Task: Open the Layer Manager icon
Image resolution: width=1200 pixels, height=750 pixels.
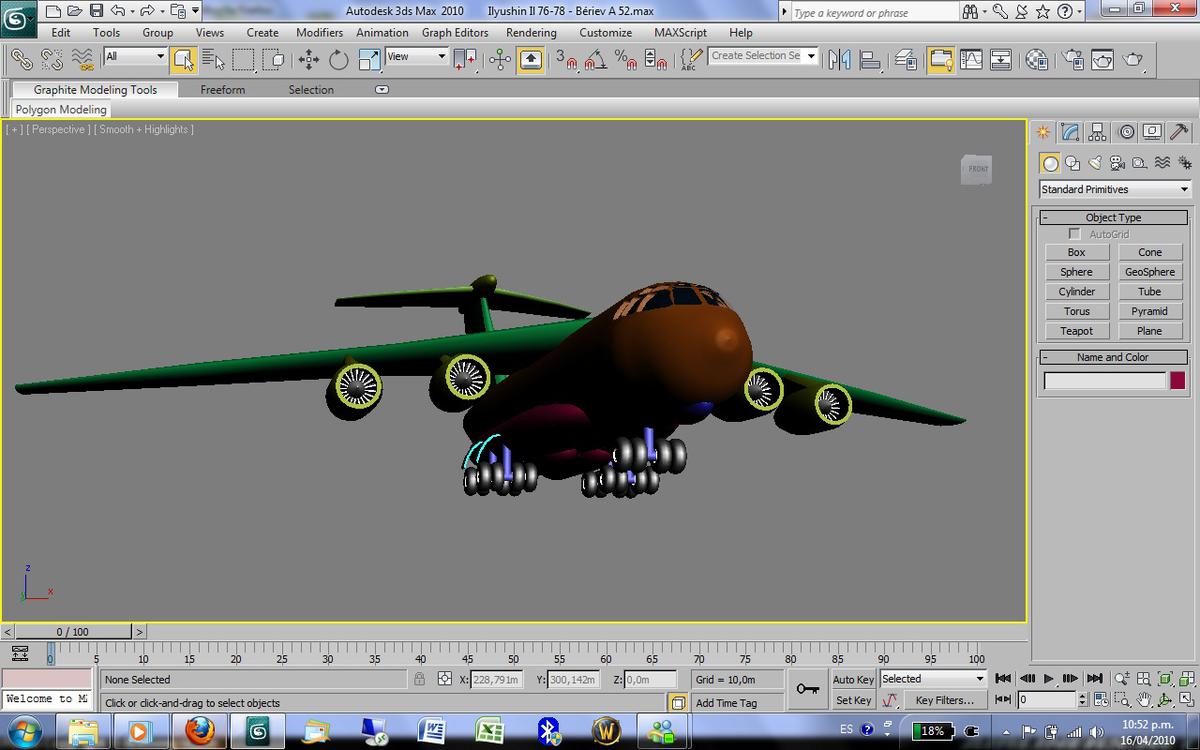Action: (x=907, y=60)
